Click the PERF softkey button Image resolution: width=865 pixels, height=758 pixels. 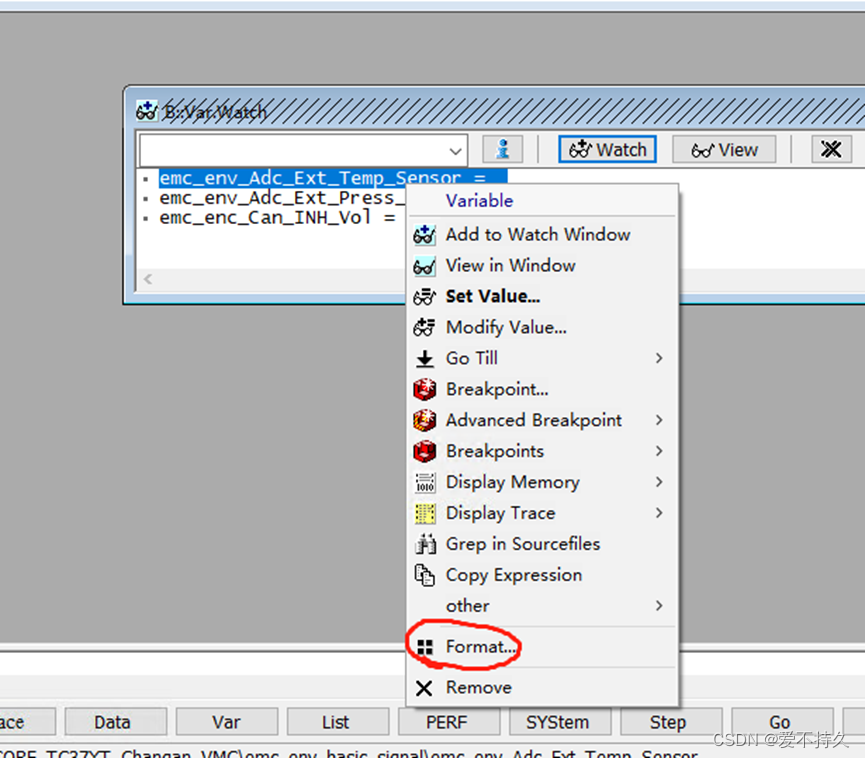[449, 722]
